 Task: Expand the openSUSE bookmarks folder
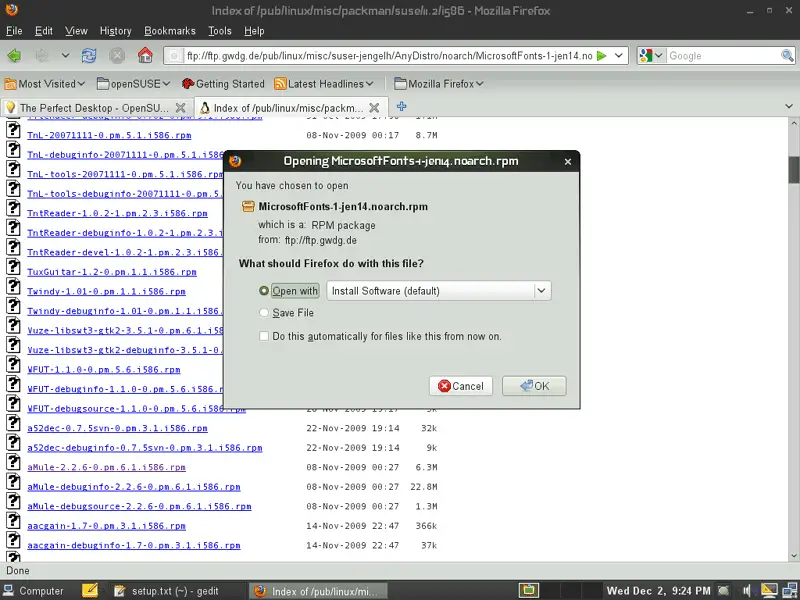click(x=134, y=84)
